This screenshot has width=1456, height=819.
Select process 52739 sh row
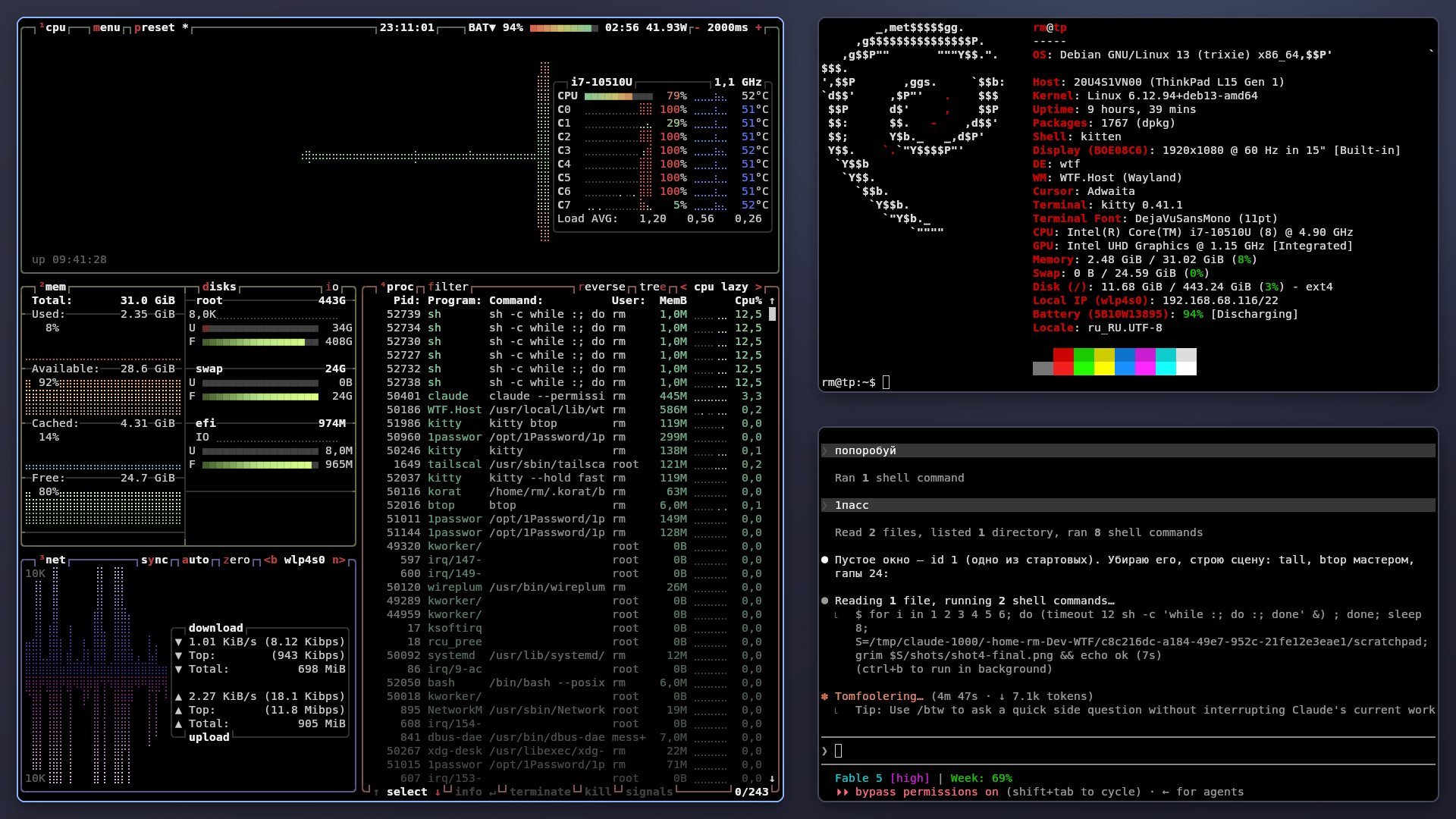click(x=574, y=315)
